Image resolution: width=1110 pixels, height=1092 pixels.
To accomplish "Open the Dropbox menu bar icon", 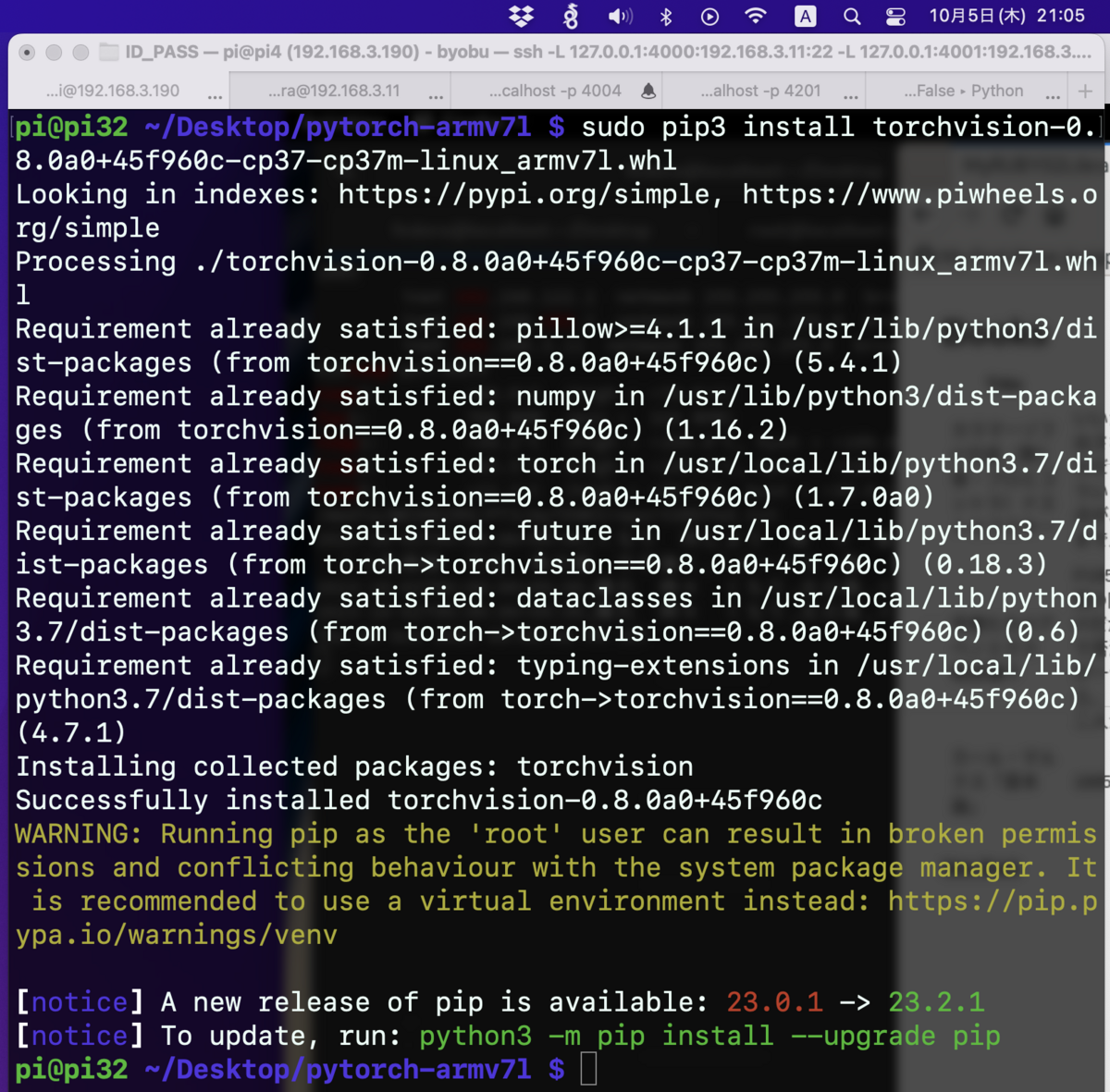I will (x=522, y=16).
